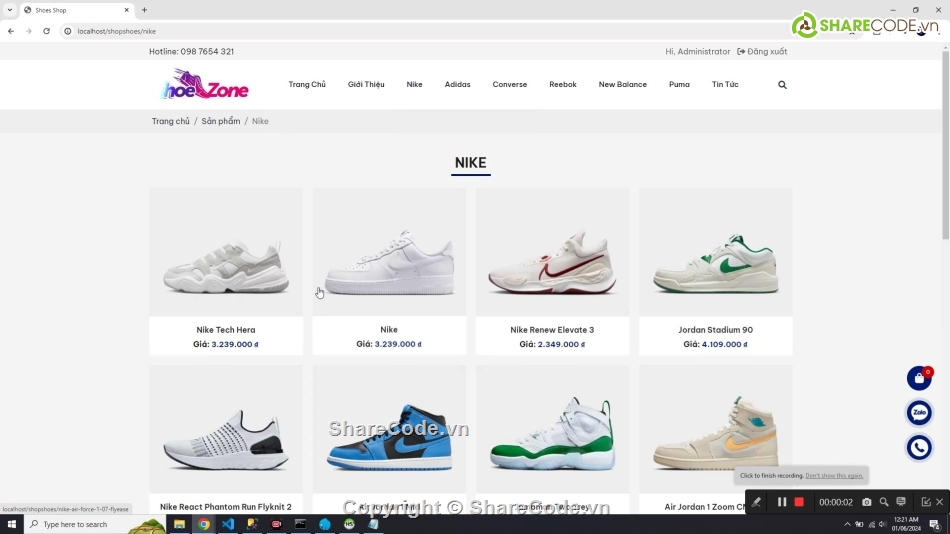Image resolution: width=950 pixels, height=534 pixels.
Task: Select New Balance in navigation bar
Action: coord(622,85)
